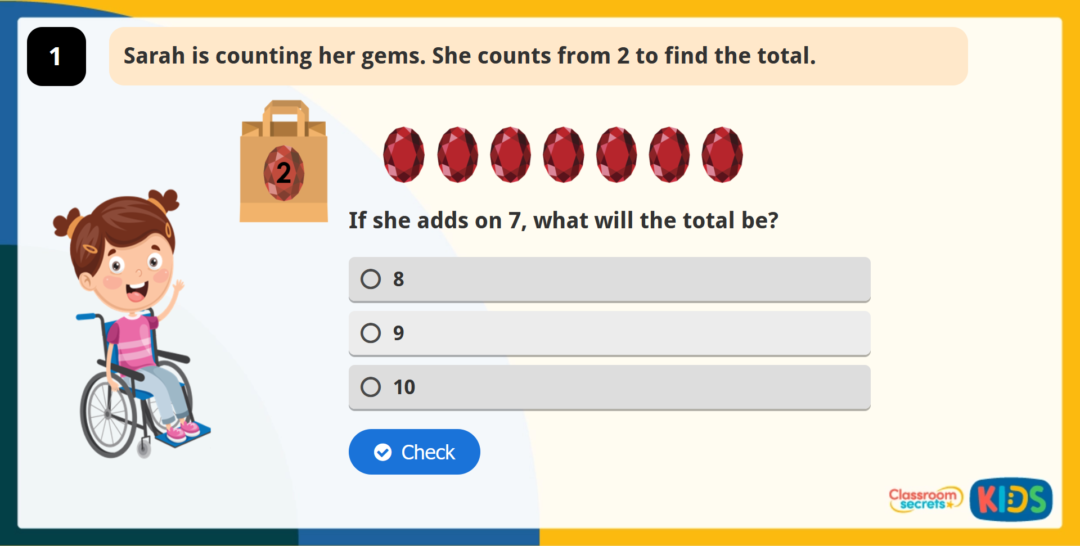Choose the radio button for answer 9

pyautogui.click(x=371, y=333)
